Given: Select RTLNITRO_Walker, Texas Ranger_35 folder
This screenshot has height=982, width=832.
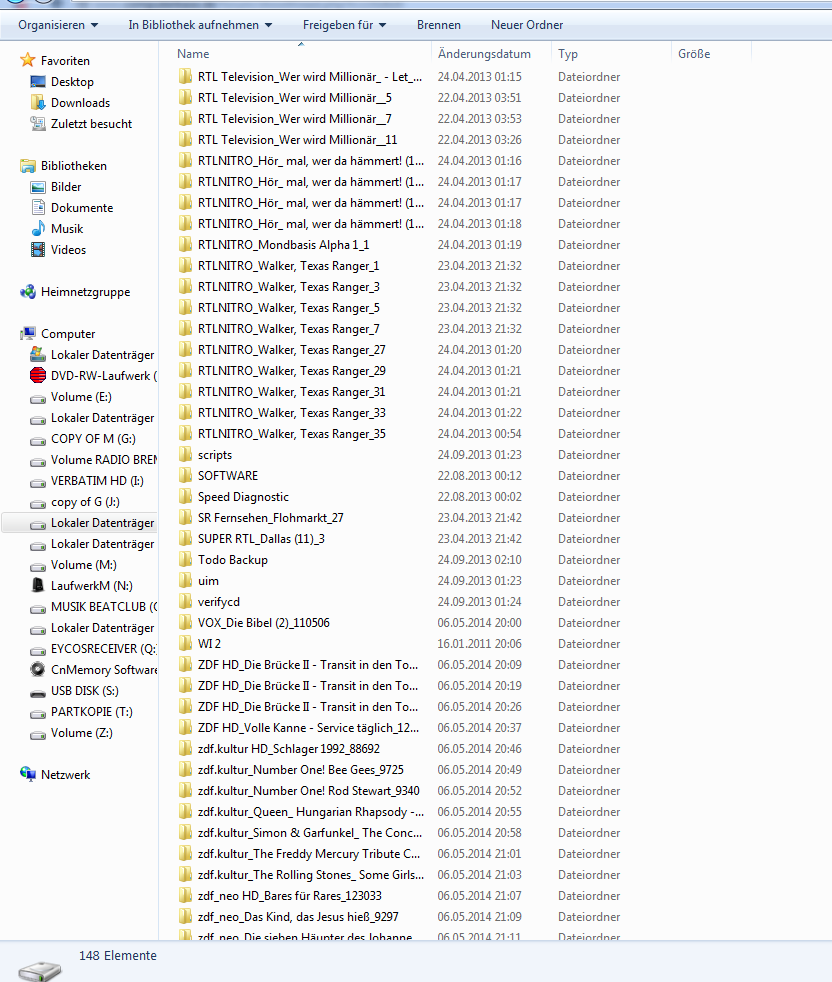Looking at the screenshot, I should [x=291, y=434].
